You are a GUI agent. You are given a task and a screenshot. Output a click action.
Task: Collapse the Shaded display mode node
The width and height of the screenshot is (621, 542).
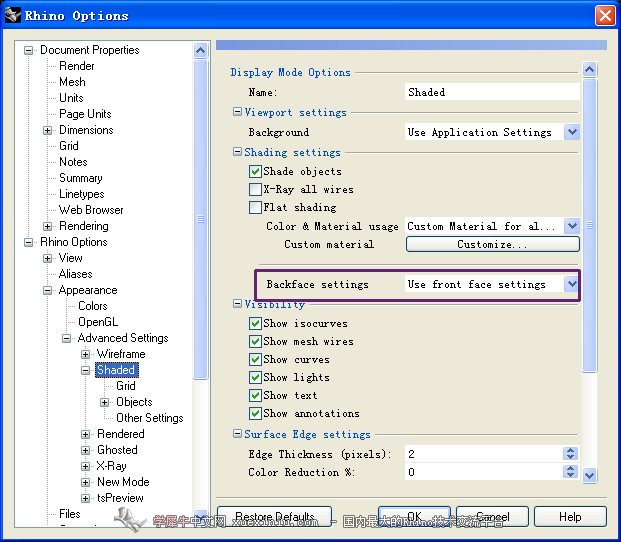85,370
